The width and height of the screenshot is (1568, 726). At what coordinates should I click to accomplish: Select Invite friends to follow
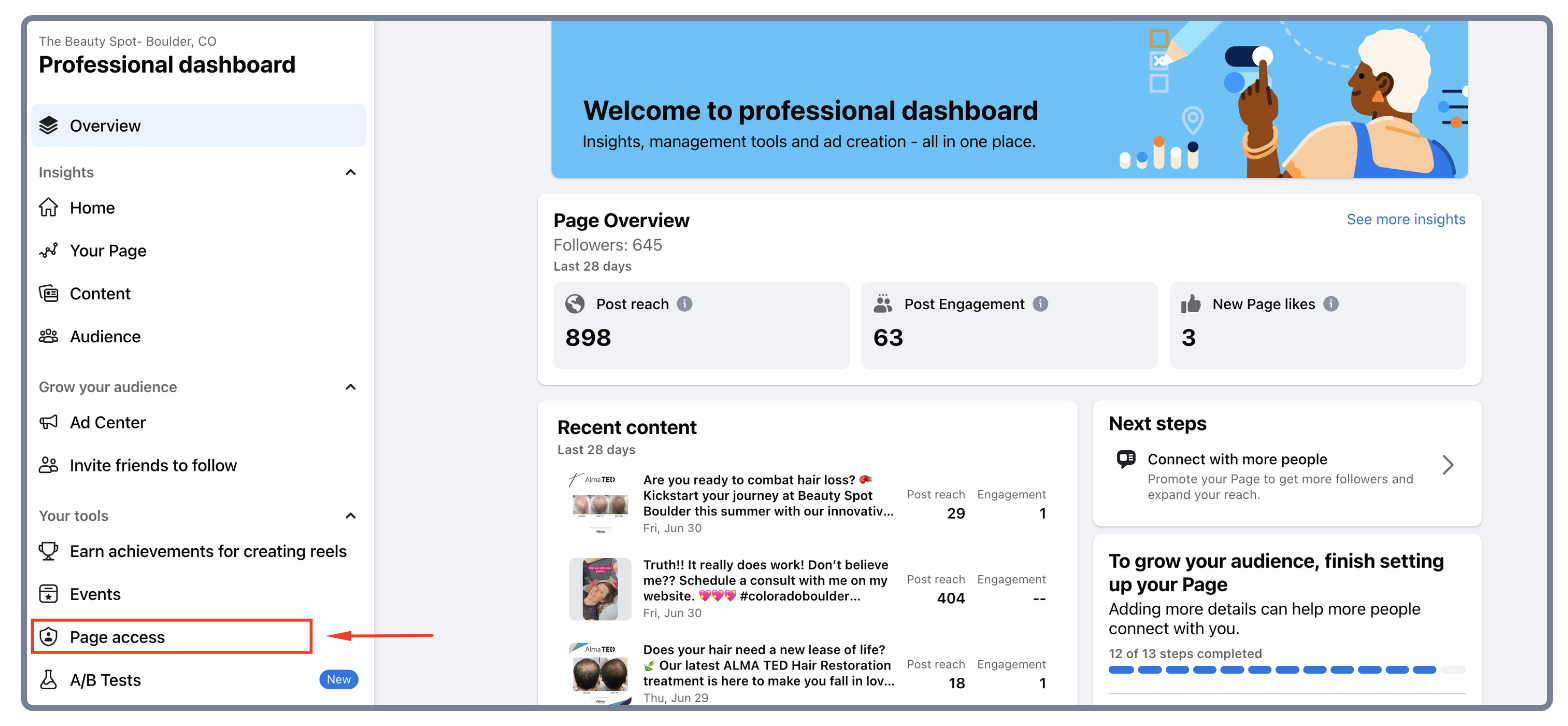pyautogui.click(x=153, y=466)
